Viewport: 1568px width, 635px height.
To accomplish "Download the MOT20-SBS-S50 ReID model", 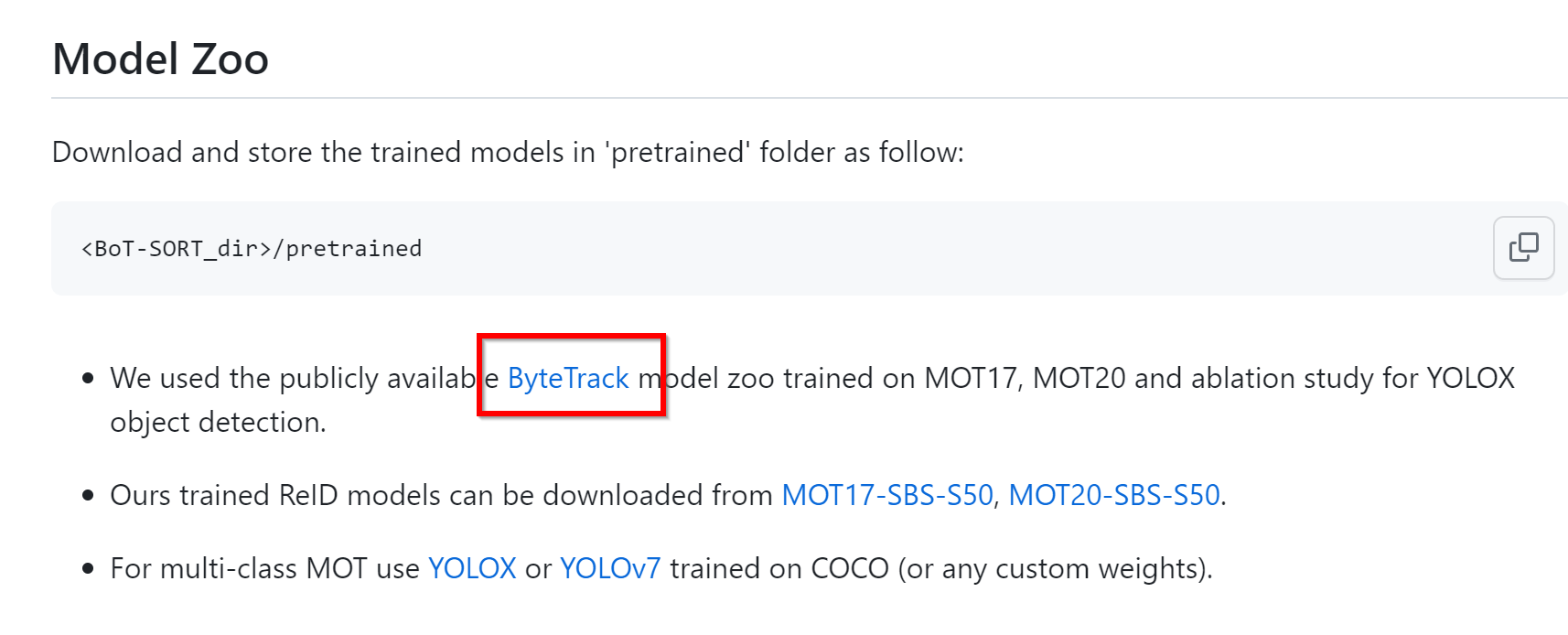I will tap(1114, 495).
